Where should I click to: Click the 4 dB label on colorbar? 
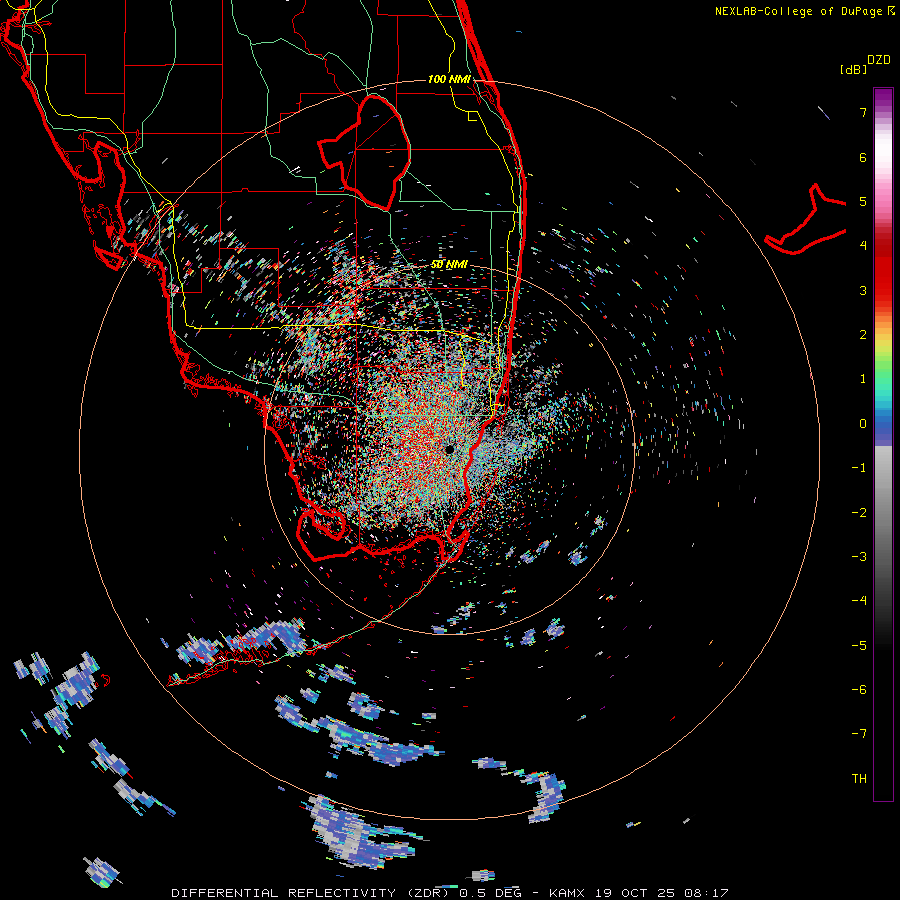click(863, 246)
